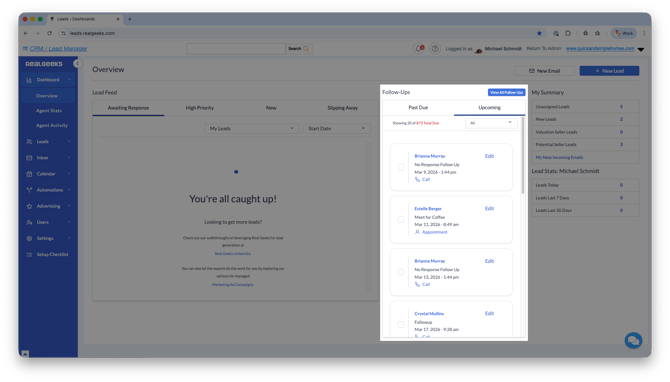Check the Estelle Berger follow-up box

point(401,220)
